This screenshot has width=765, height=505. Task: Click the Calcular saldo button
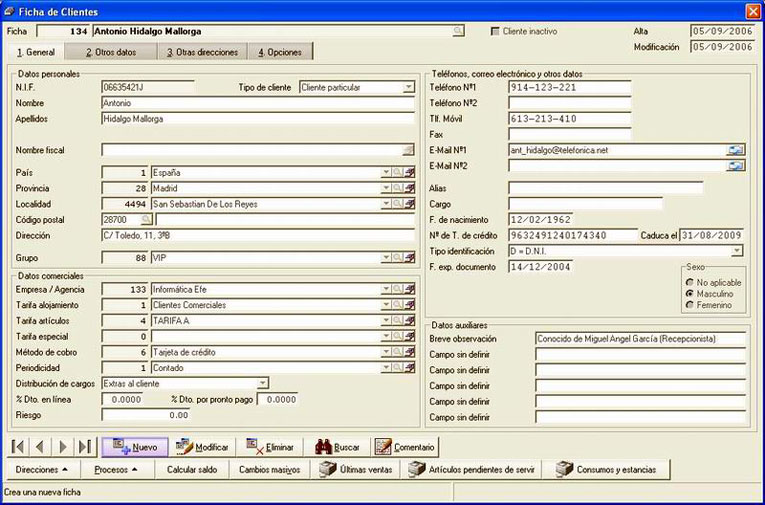[x=192, y=469]
